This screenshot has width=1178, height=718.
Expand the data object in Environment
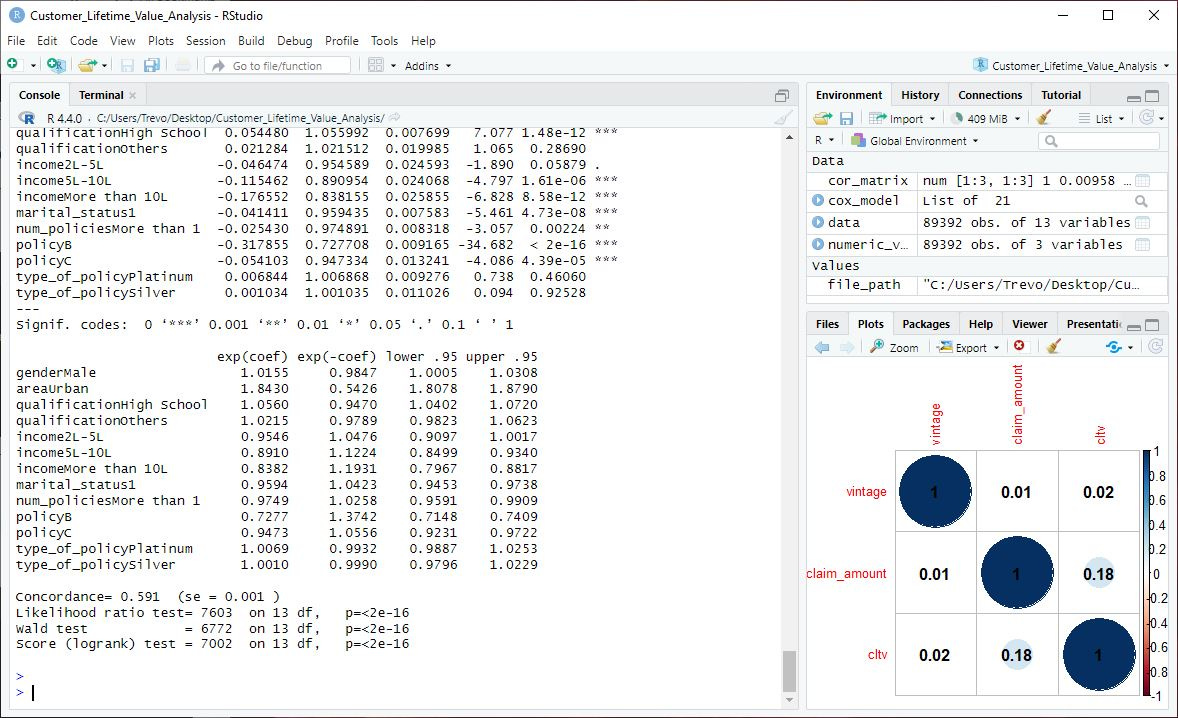click(x=818, y=222)
